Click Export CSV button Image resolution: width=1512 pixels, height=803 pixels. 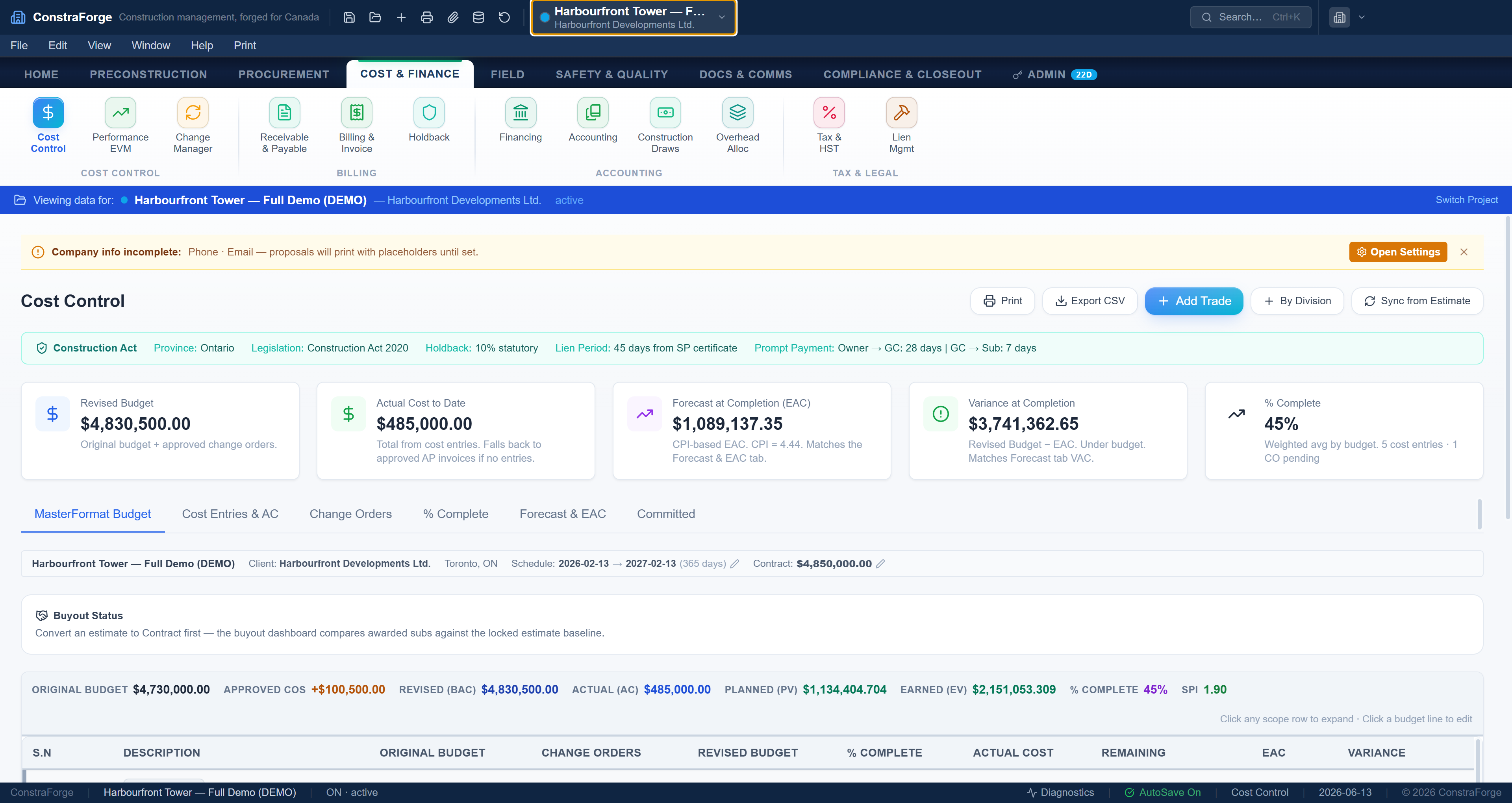coord(1090,301)
